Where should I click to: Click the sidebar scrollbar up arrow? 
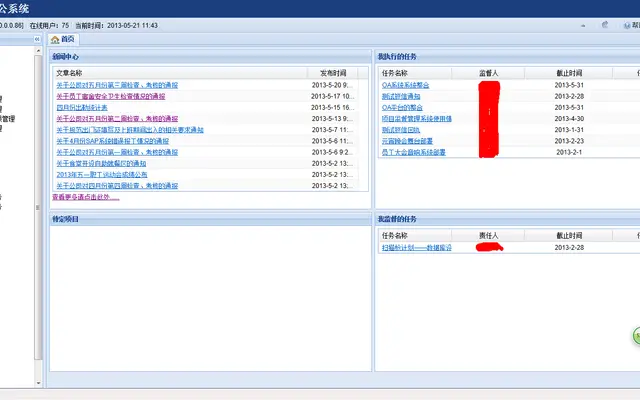pyautogui.click(x=38, y=51)
